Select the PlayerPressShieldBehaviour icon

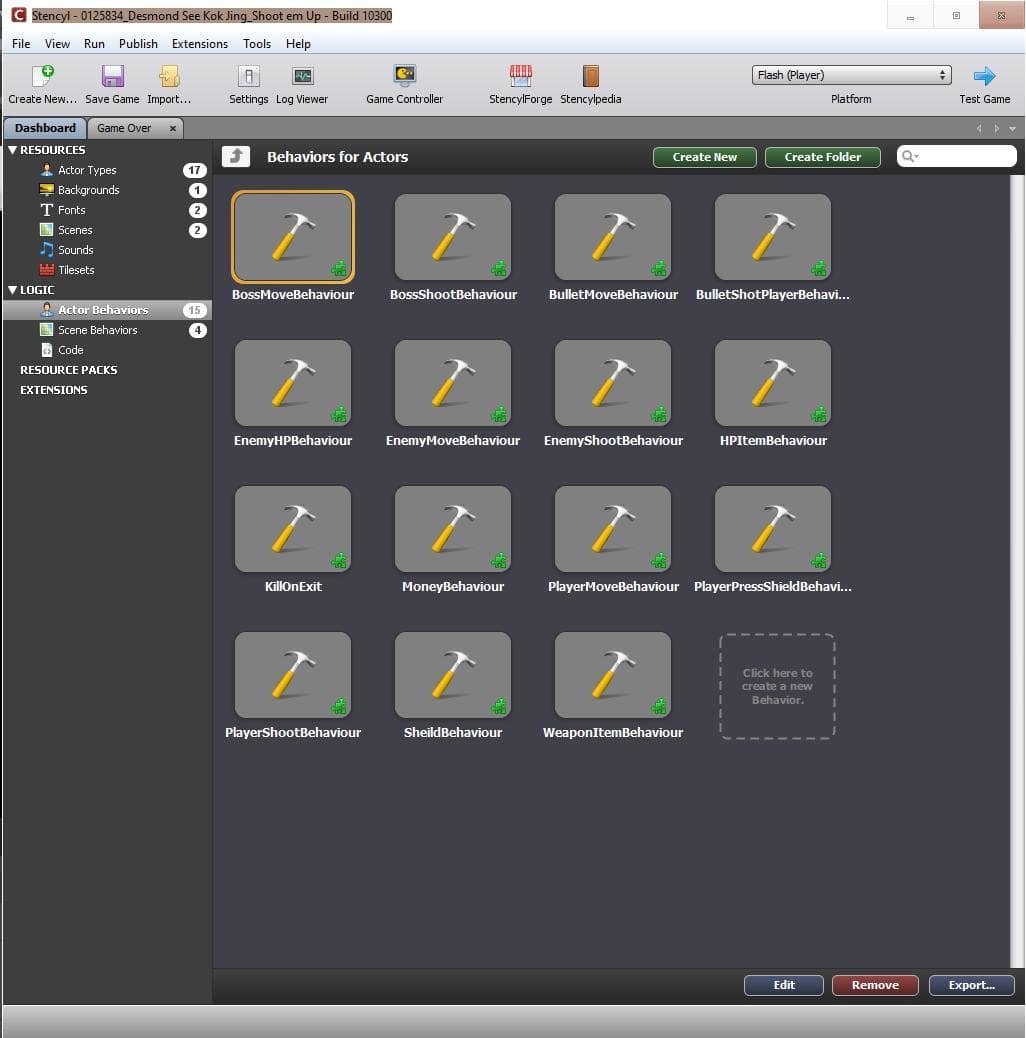coord(772,529)
